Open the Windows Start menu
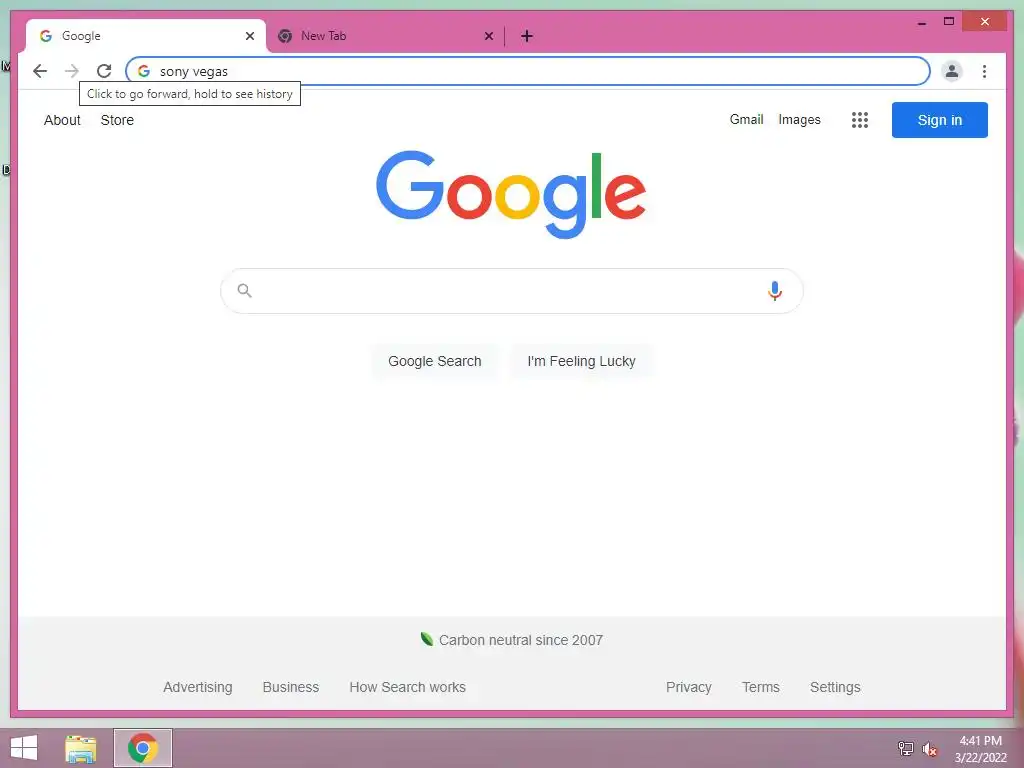 pyautogui.click(x=24, y=748)
